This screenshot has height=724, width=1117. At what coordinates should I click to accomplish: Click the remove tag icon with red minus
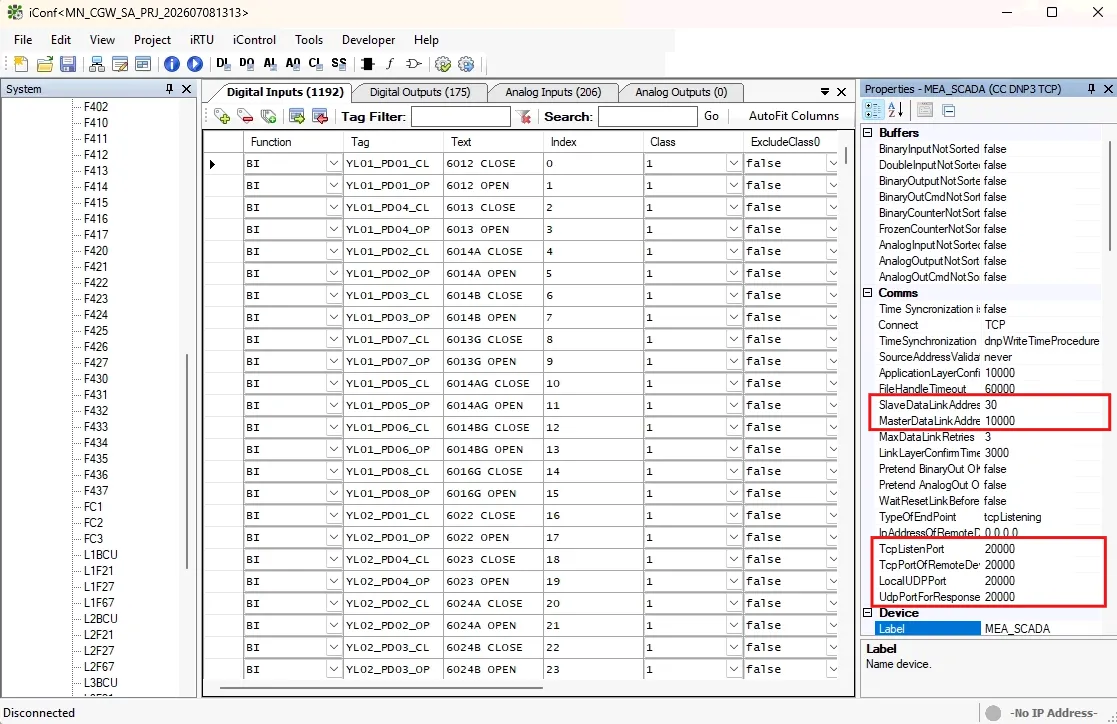(x=245, y=117)
